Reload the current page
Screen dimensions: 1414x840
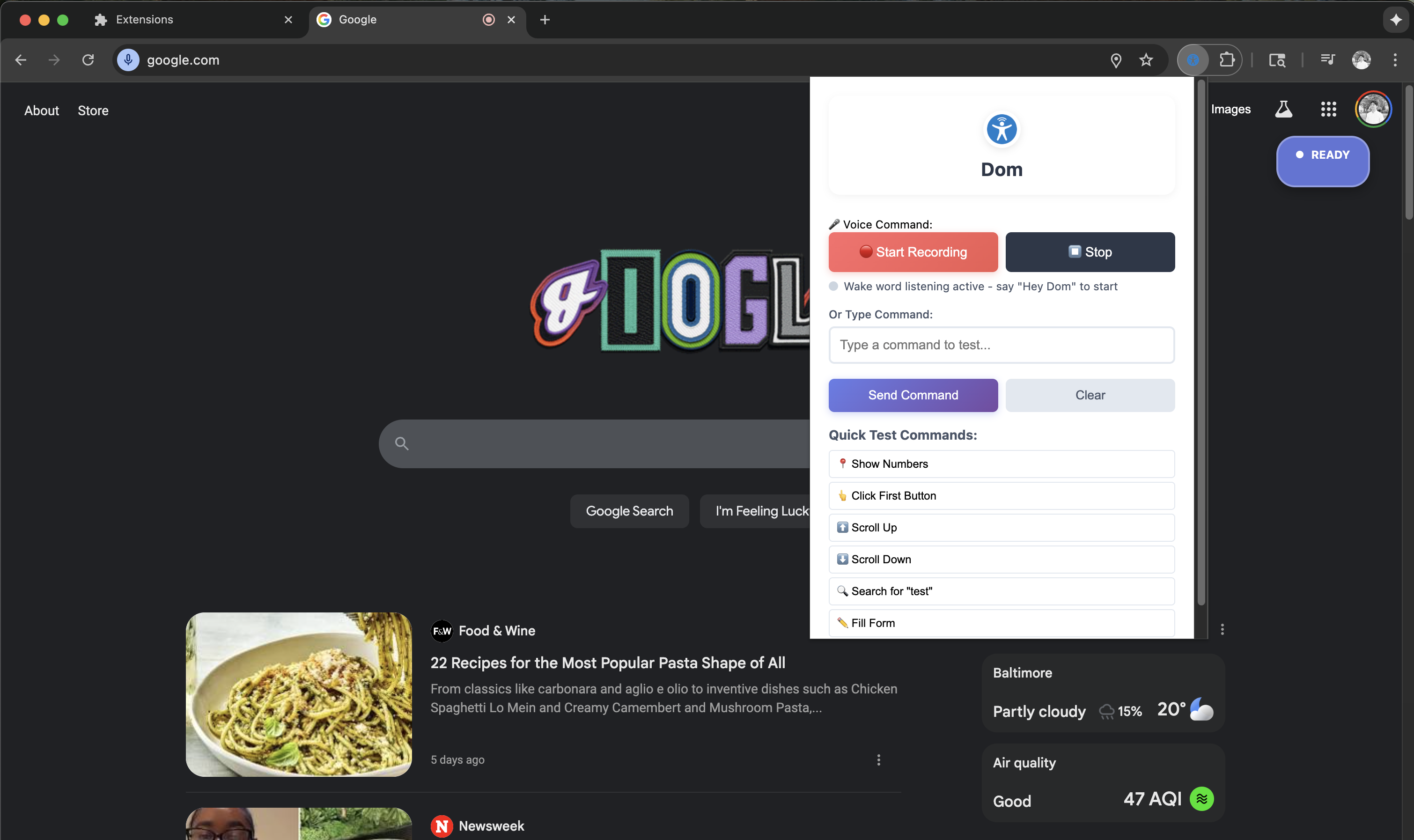click(x=88, y=59)
